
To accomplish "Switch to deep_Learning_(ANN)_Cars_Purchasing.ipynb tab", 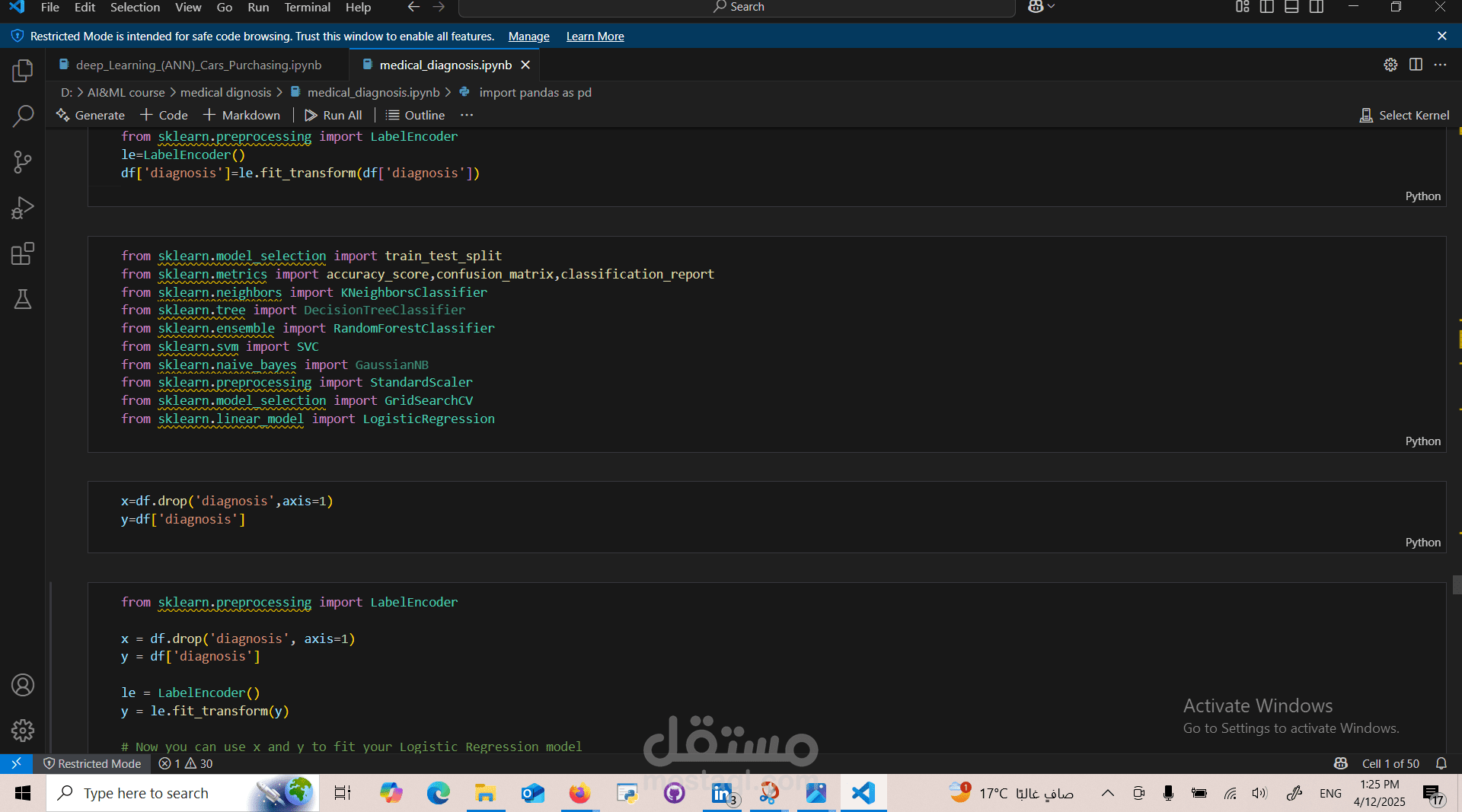I will coord(198,65).
